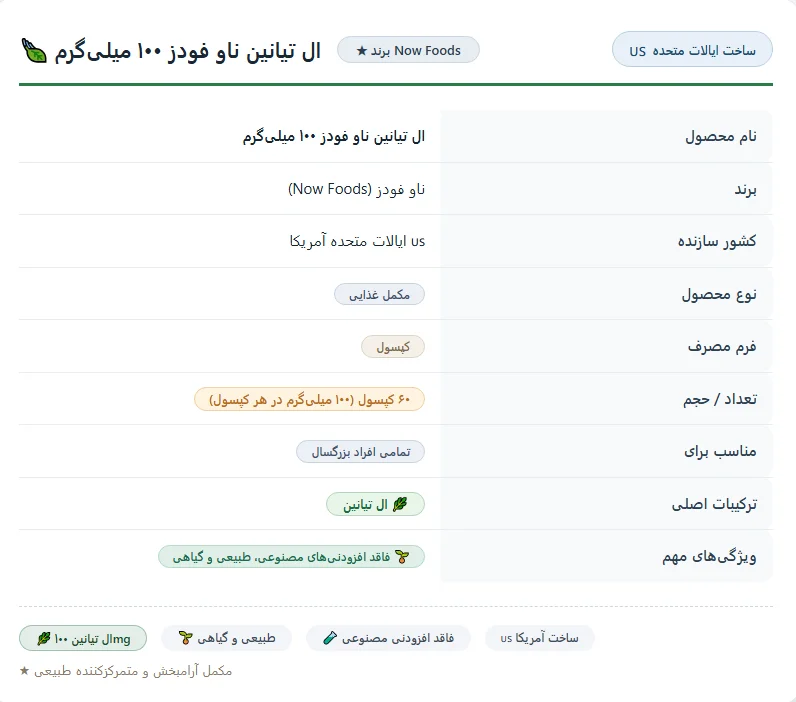Select the ایالات متحده آمریکا value
Viewport: 796px width, 702px height.
coord(357,241)
